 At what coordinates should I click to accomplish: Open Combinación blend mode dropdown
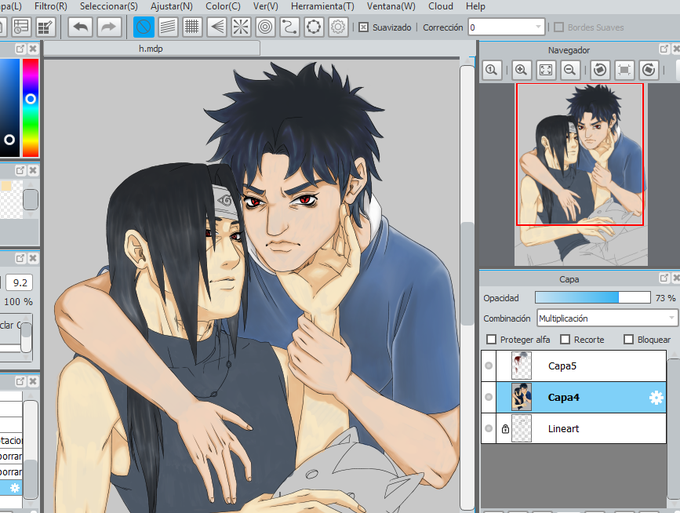coord(607,318)
